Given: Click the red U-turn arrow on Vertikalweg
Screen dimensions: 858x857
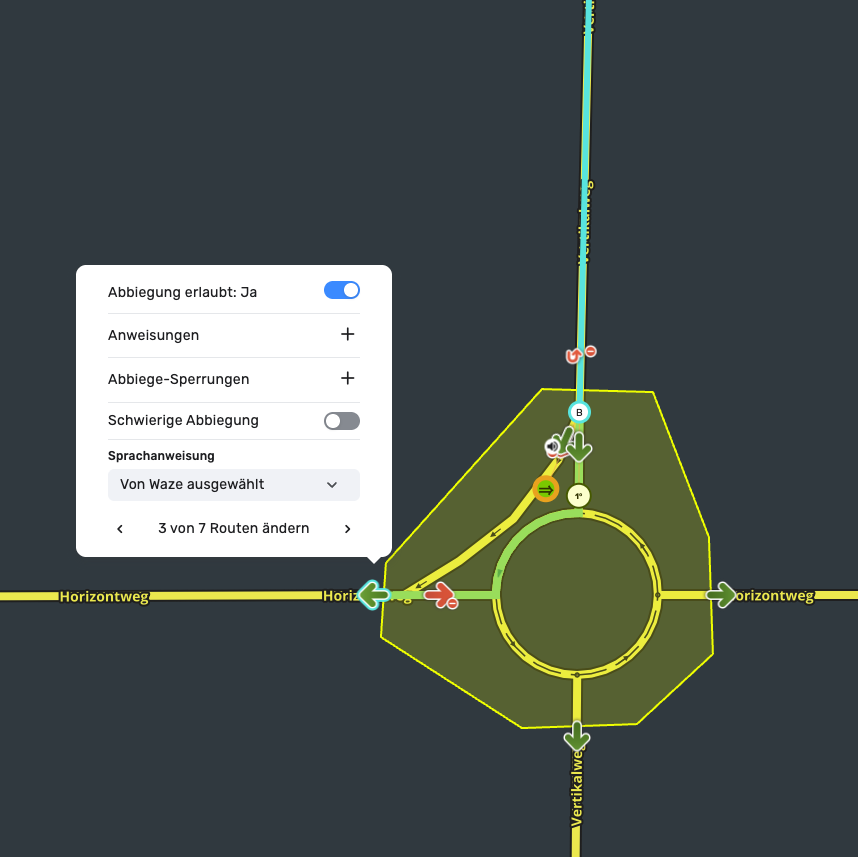Looking at the screenshot, I should [x=574, y=355].
